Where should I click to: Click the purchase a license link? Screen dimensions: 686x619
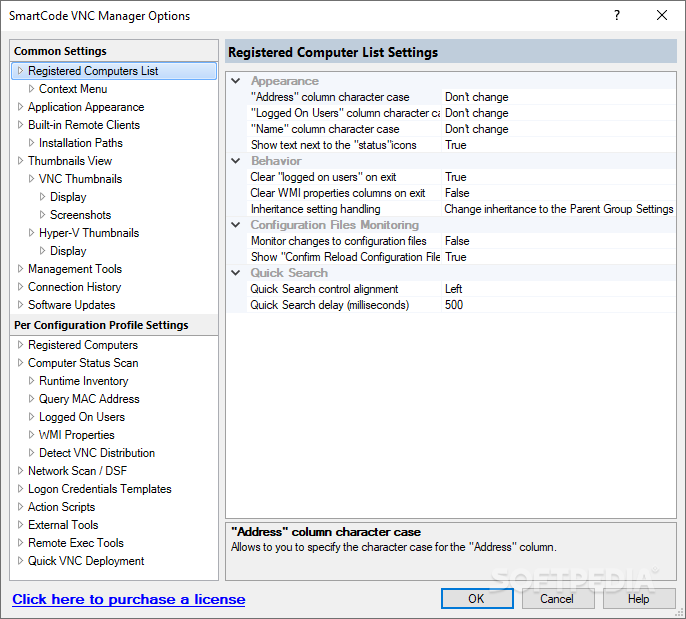click(x=129, y=599)
